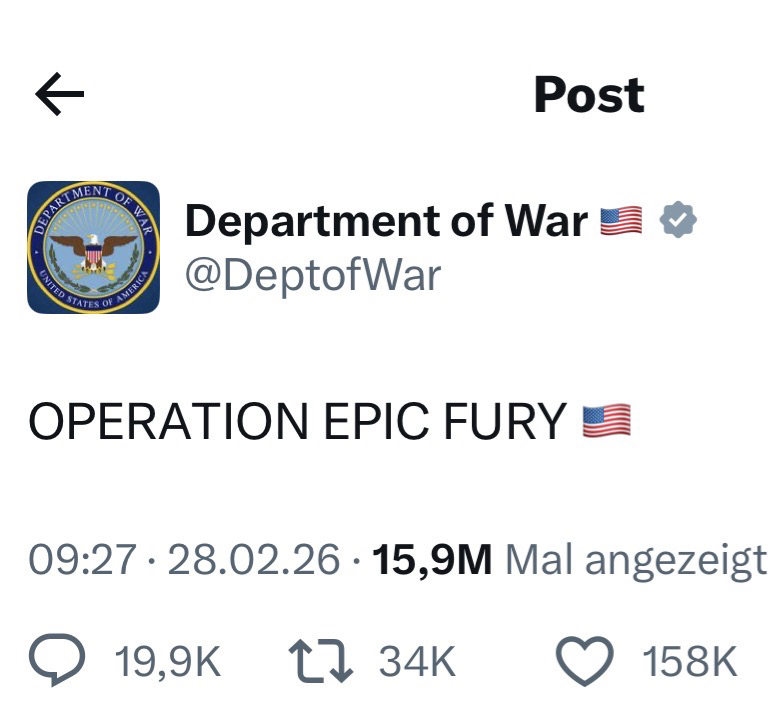Open the 15,9M view count

click(x=432, y=560)
